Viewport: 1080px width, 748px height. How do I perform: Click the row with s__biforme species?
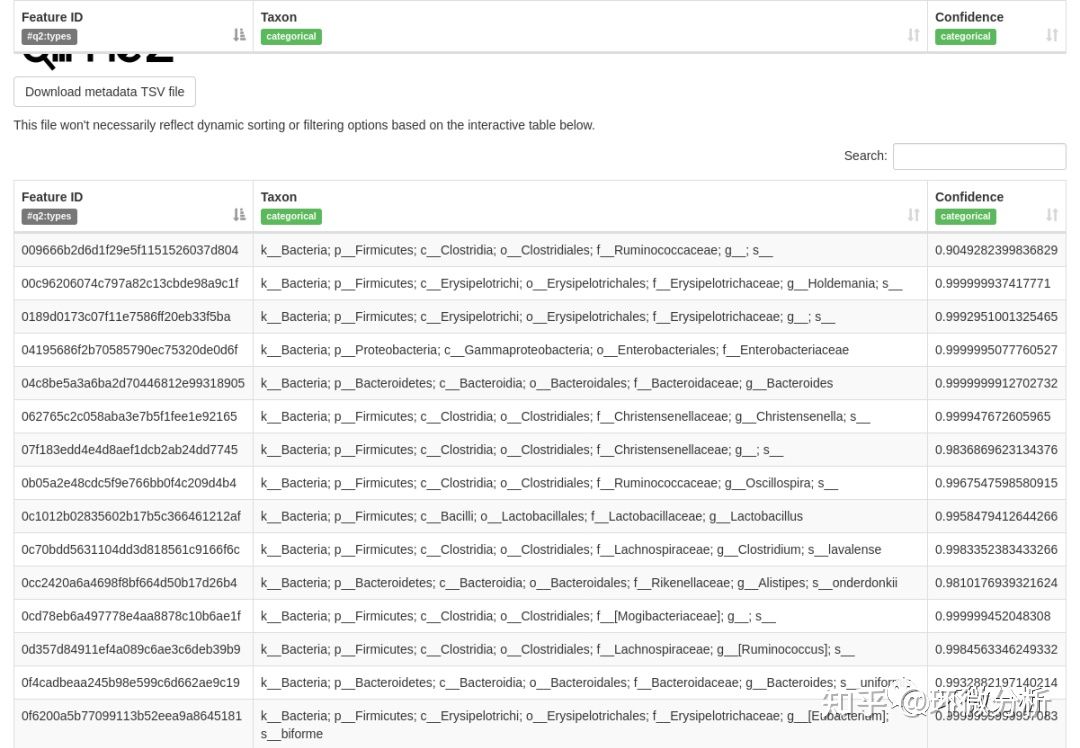click(x=540, y=715)
